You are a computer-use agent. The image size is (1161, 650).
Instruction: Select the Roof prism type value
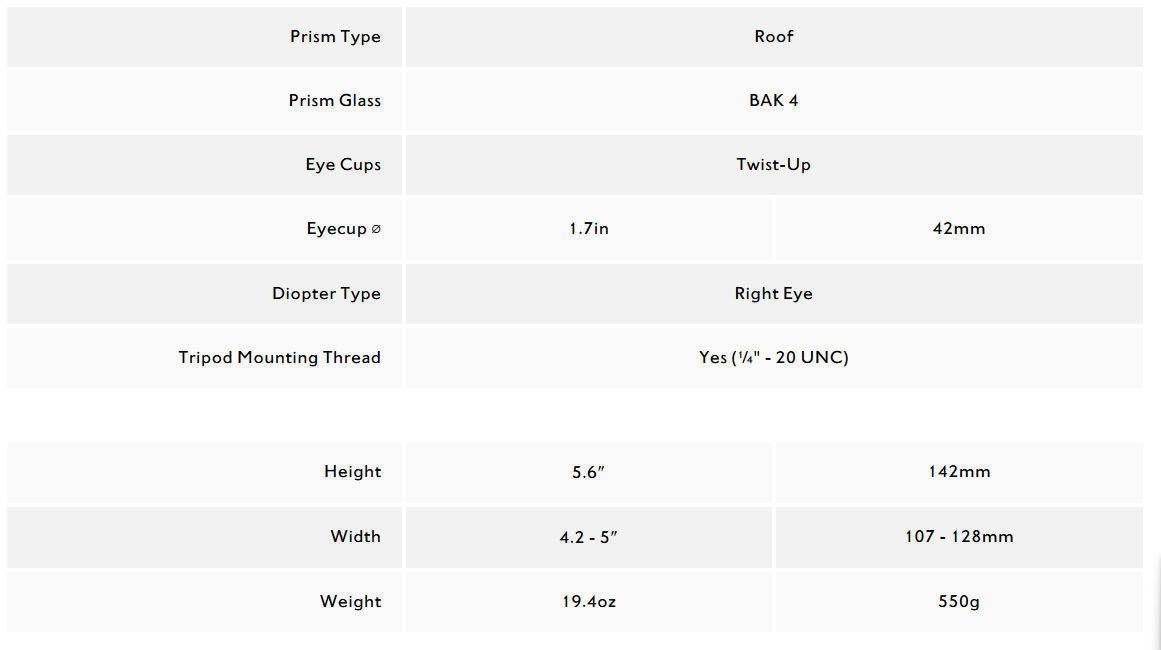pos(773,37)
